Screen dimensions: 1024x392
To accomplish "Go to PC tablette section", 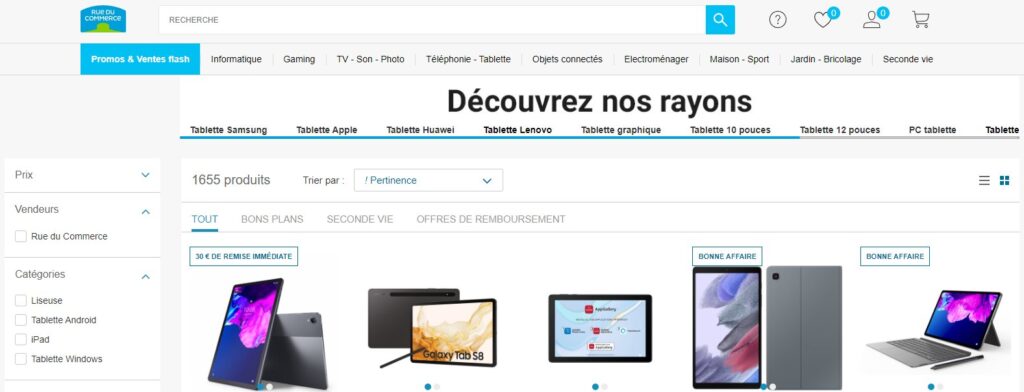I will click(x=933, y=130).
